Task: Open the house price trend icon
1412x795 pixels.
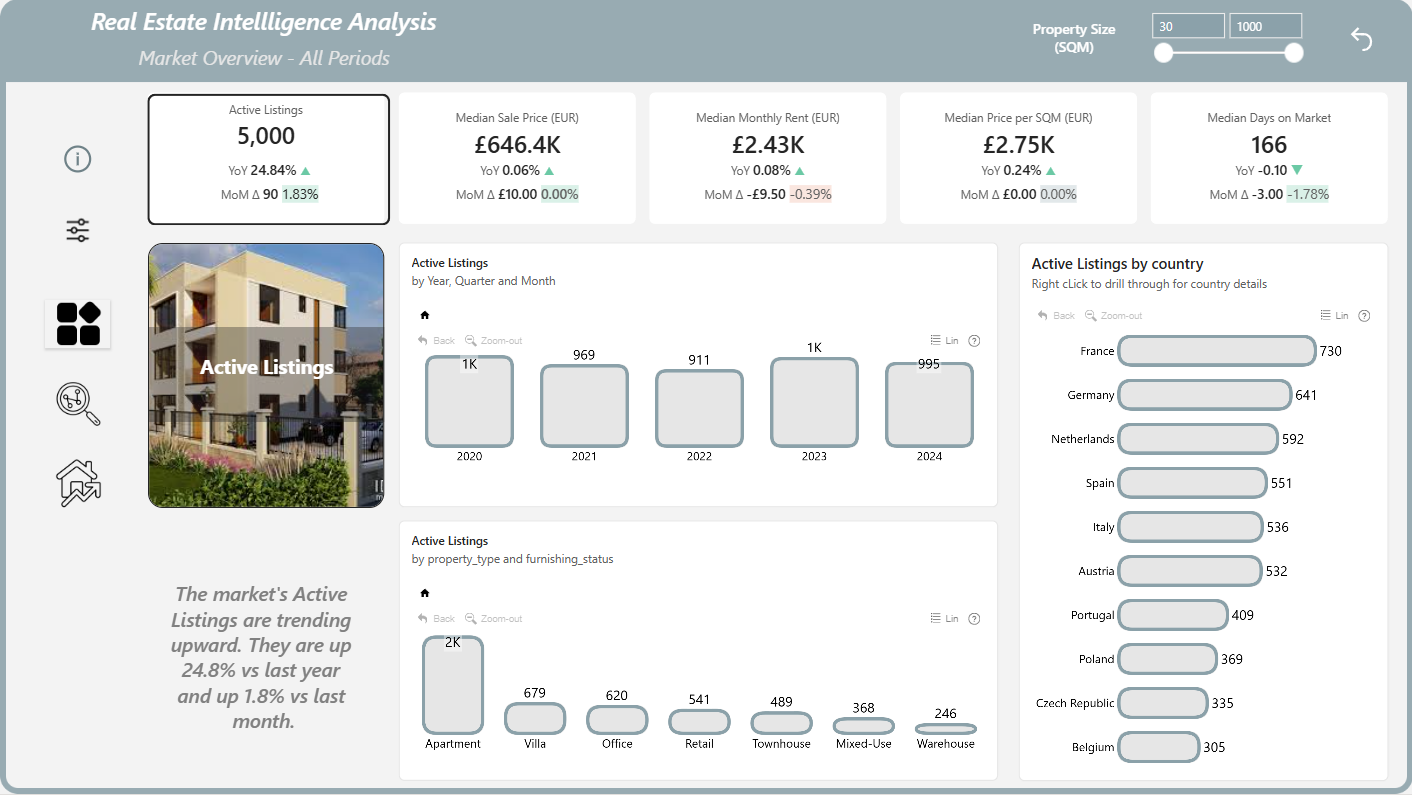Action: [x=78, y=483]
